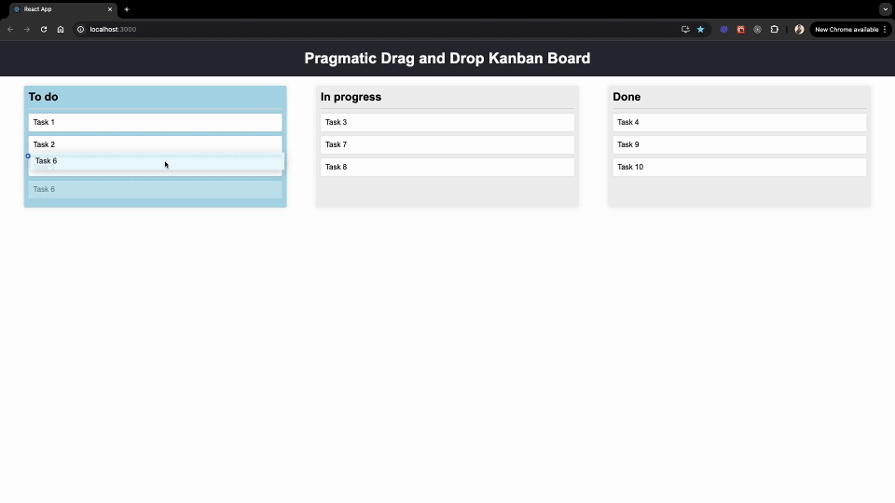This screenshot has width=895, height=503.
Task: Bookmark this page with the star icon
Action: pos(700,29)
